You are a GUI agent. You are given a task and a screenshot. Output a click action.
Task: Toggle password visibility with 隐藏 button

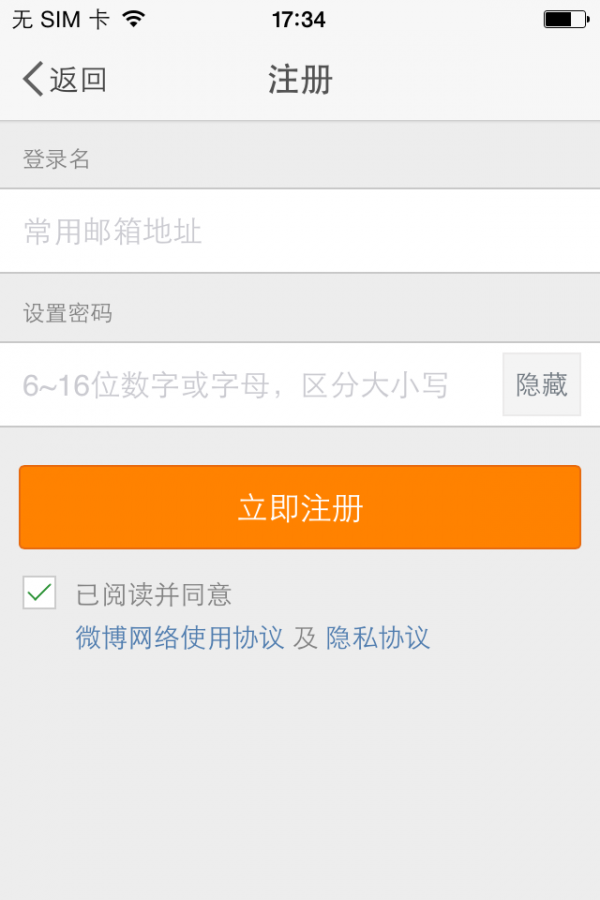coord(541,385)
